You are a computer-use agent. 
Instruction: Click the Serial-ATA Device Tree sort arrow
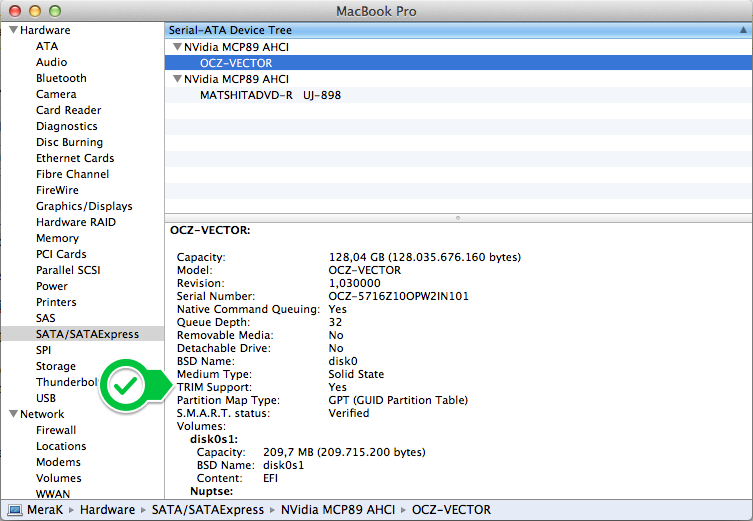[743, 30]
